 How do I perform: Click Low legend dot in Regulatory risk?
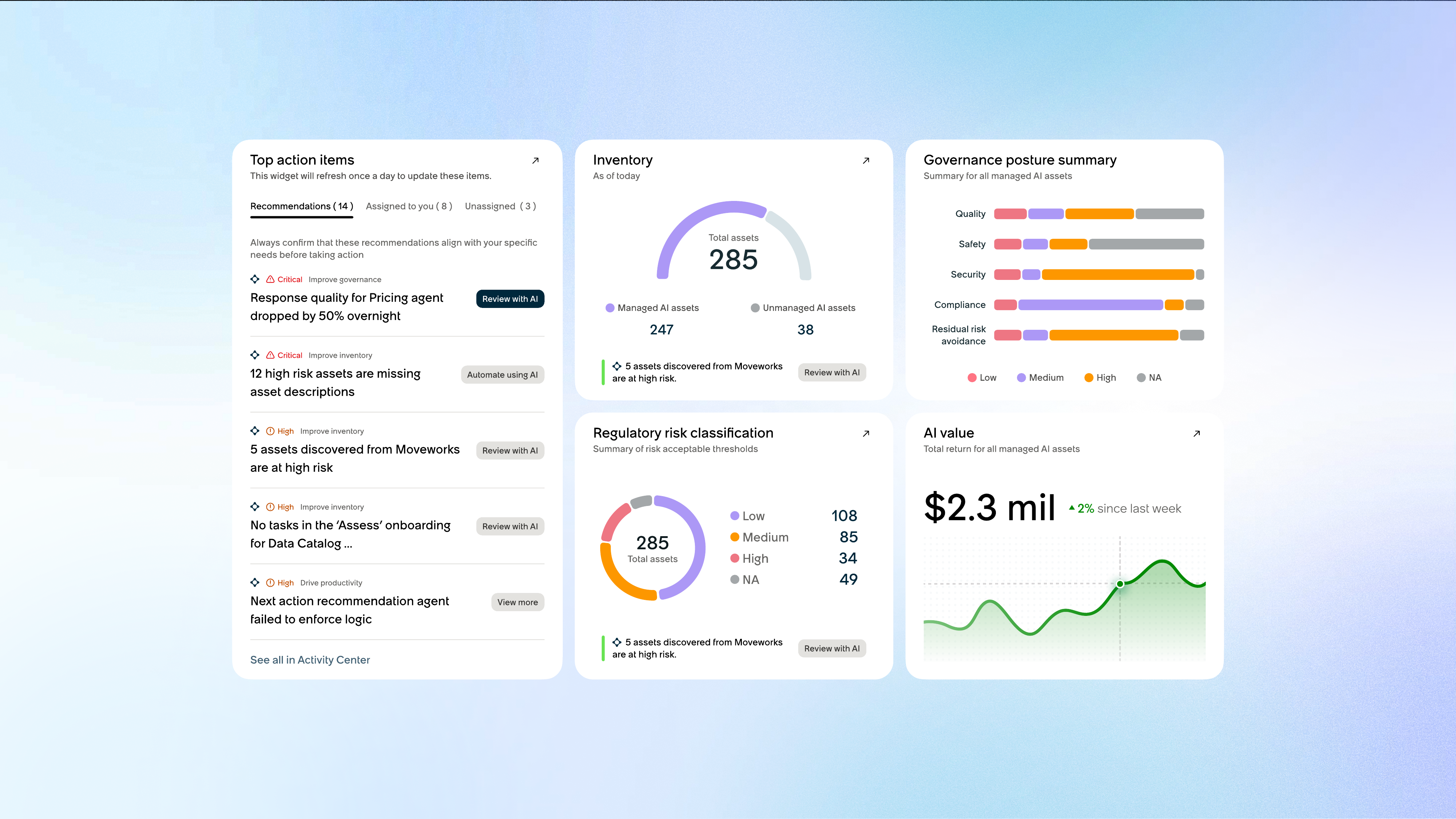(x=735, y=515)
